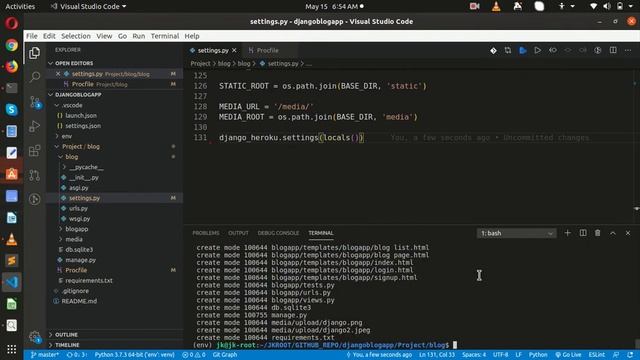The image size is (640, 360).
Task: Open the terminal selector dropdown 1: bash
Action: [516, 233]
